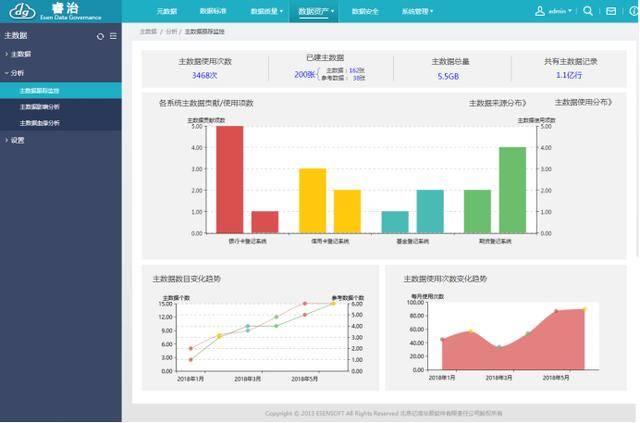Click the info icon at top-right edge
Viewport: 640px width, 423px height.
point(634,11)
